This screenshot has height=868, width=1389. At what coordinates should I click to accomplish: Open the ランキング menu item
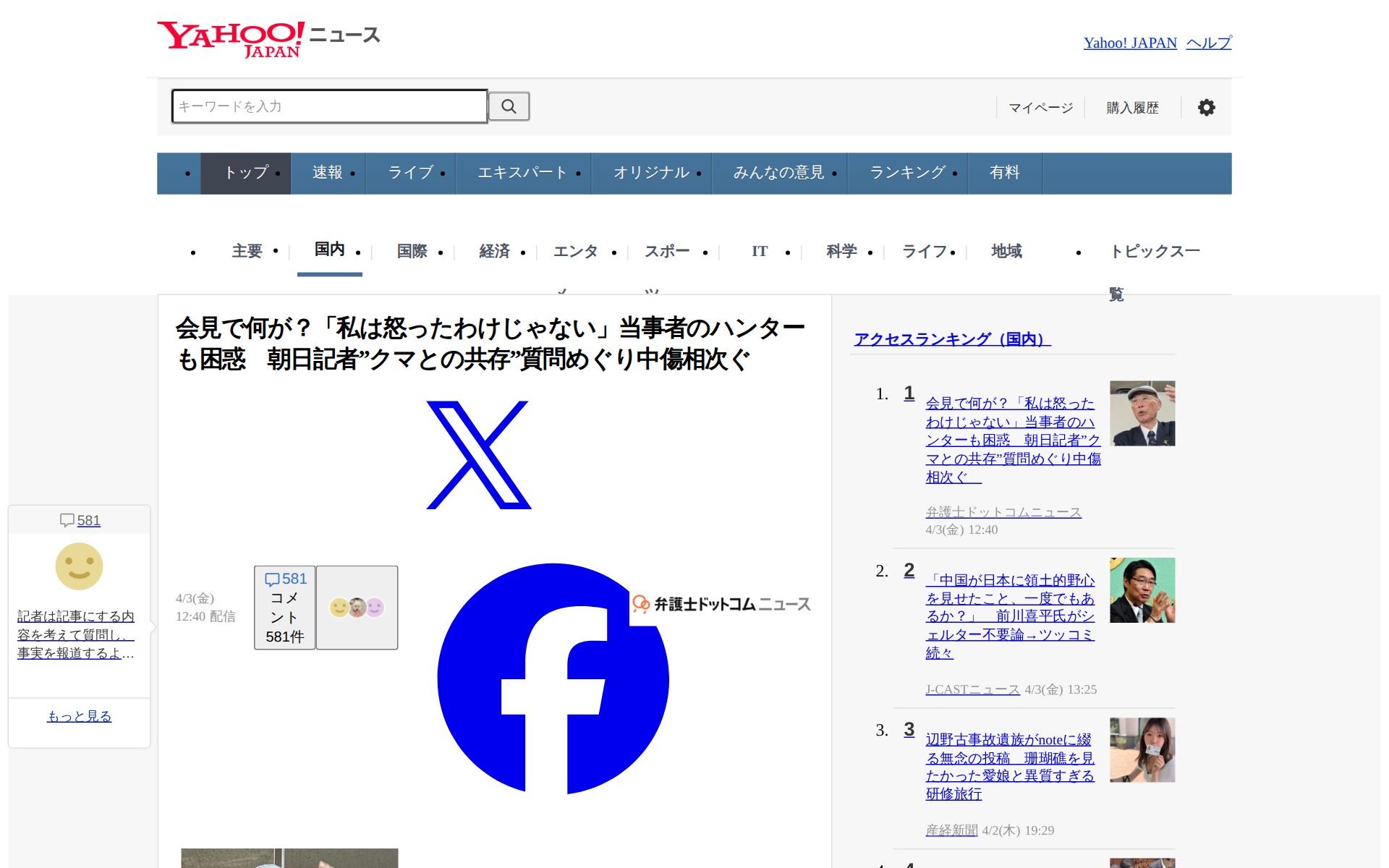[907, 173]
